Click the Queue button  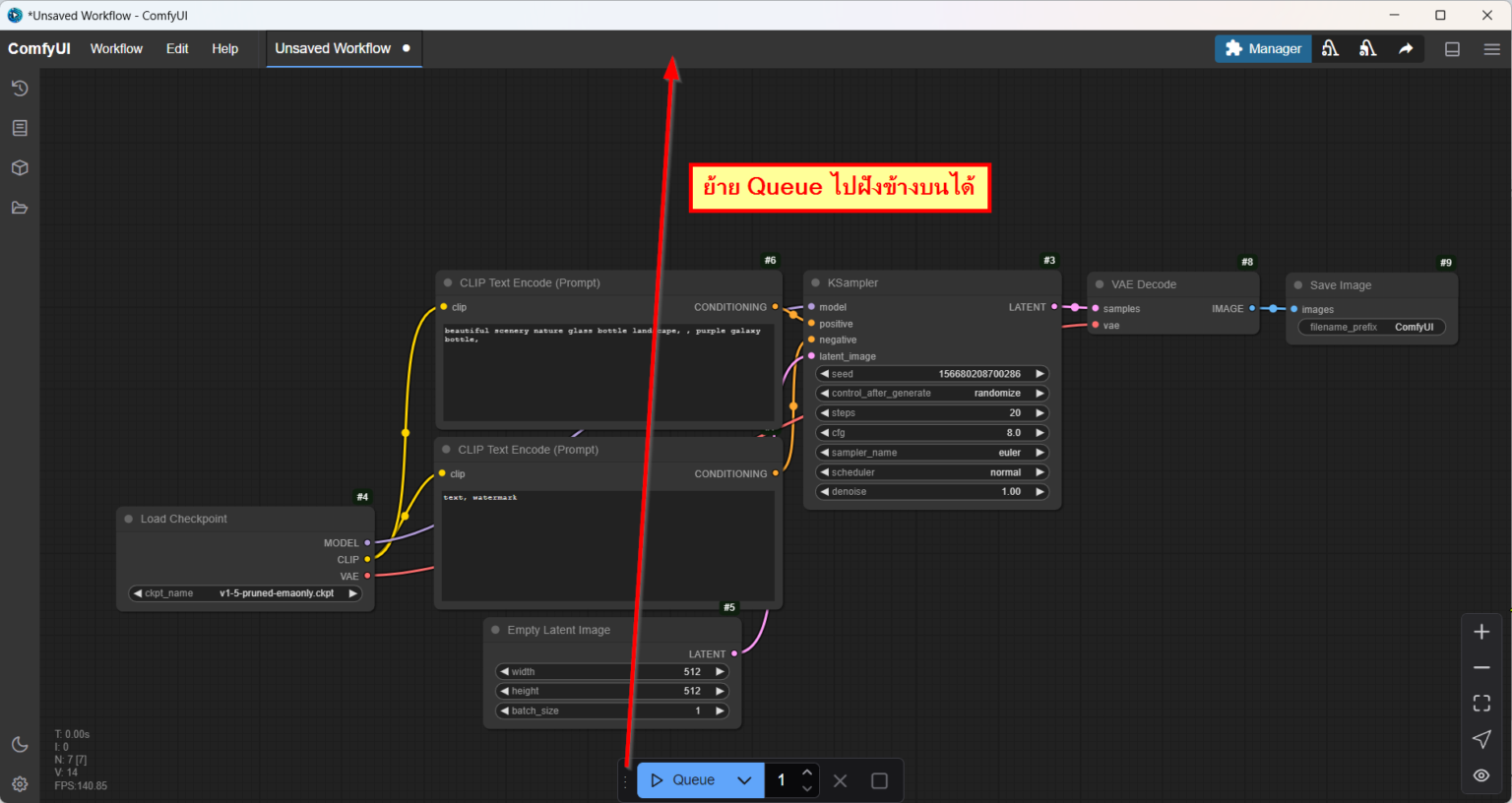pyautogui.click(x=683, y=780)
